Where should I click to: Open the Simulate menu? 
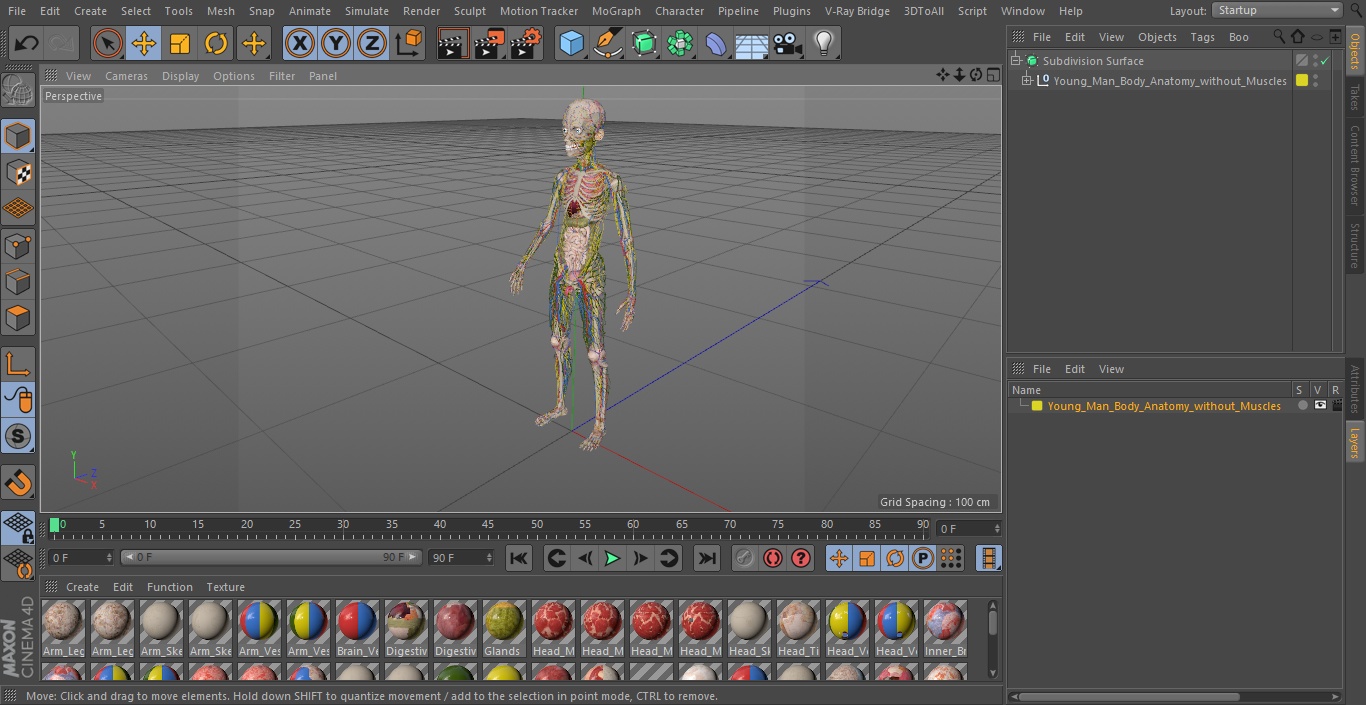coord(366,11)
